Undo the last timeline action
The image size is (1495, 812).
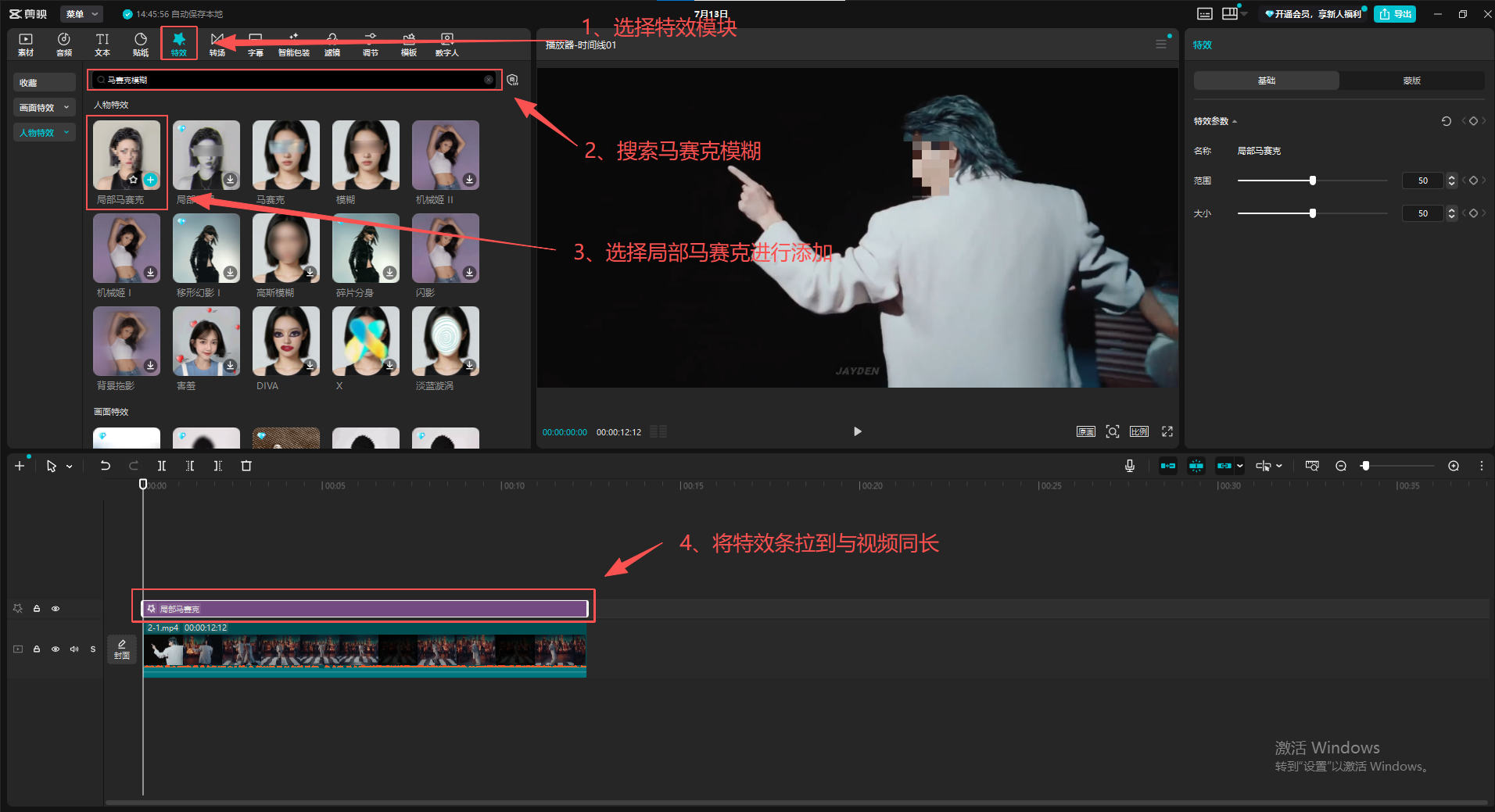click(105, 466)
